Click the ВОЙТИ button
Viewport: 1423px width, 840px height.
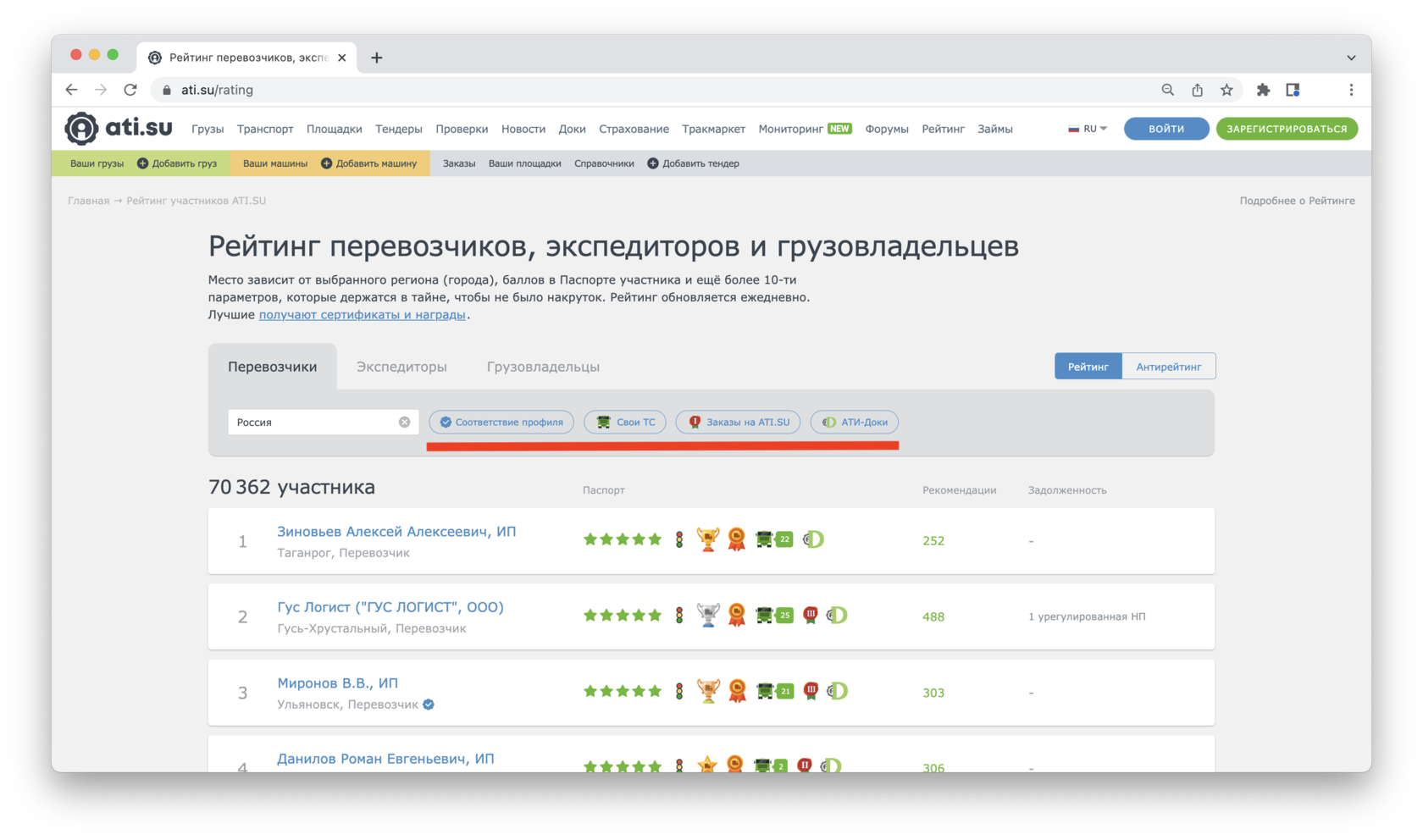click(1166, 129)
